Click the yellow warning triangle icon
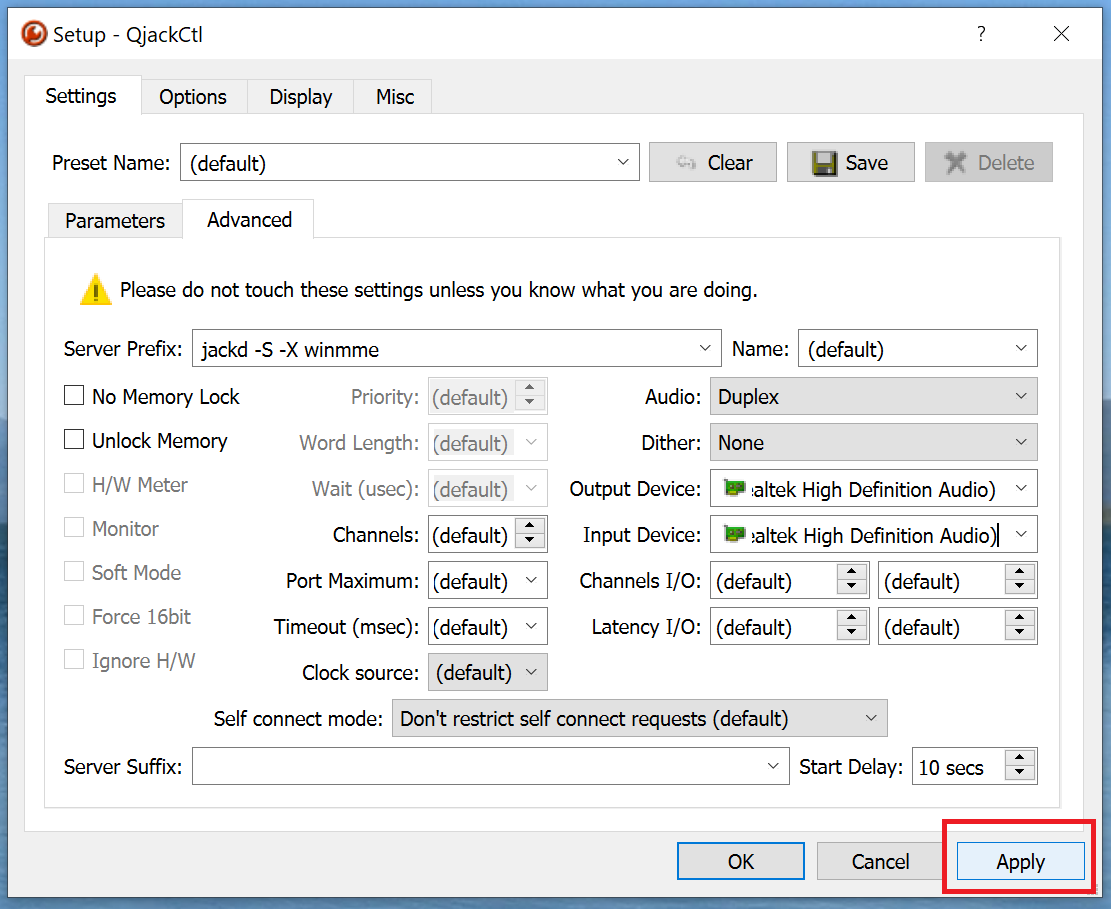 95,290
